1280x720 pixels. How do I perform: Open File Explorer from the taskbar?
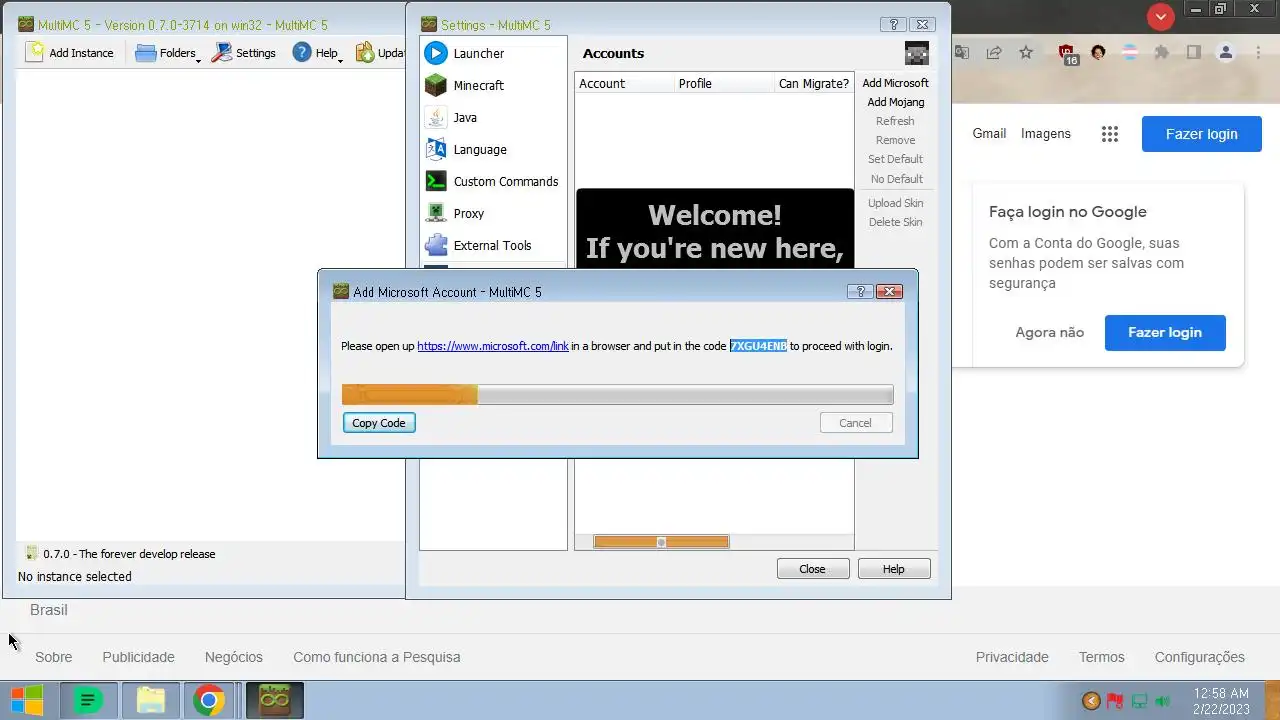pos(150,701)
